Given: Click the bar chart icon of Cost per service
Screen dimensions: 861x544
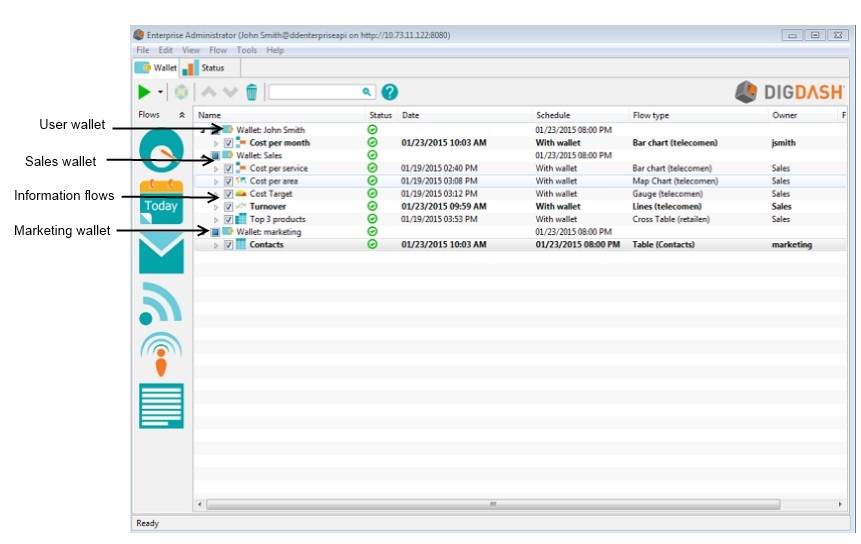Looking at the screenshot, I should 241,168.
